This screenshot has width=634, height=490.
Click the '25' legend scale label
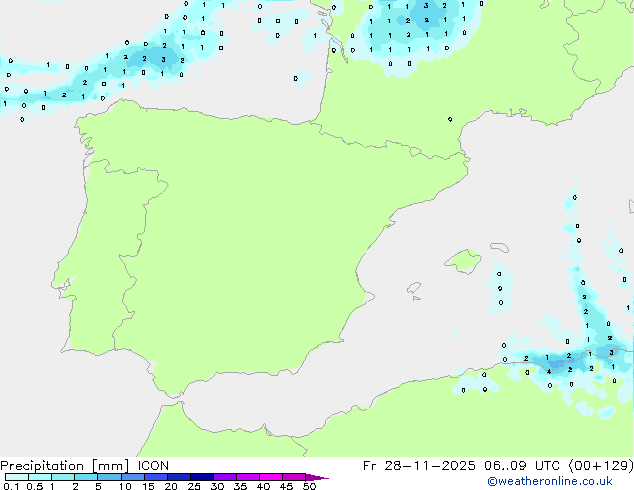[x=194, y=486]
